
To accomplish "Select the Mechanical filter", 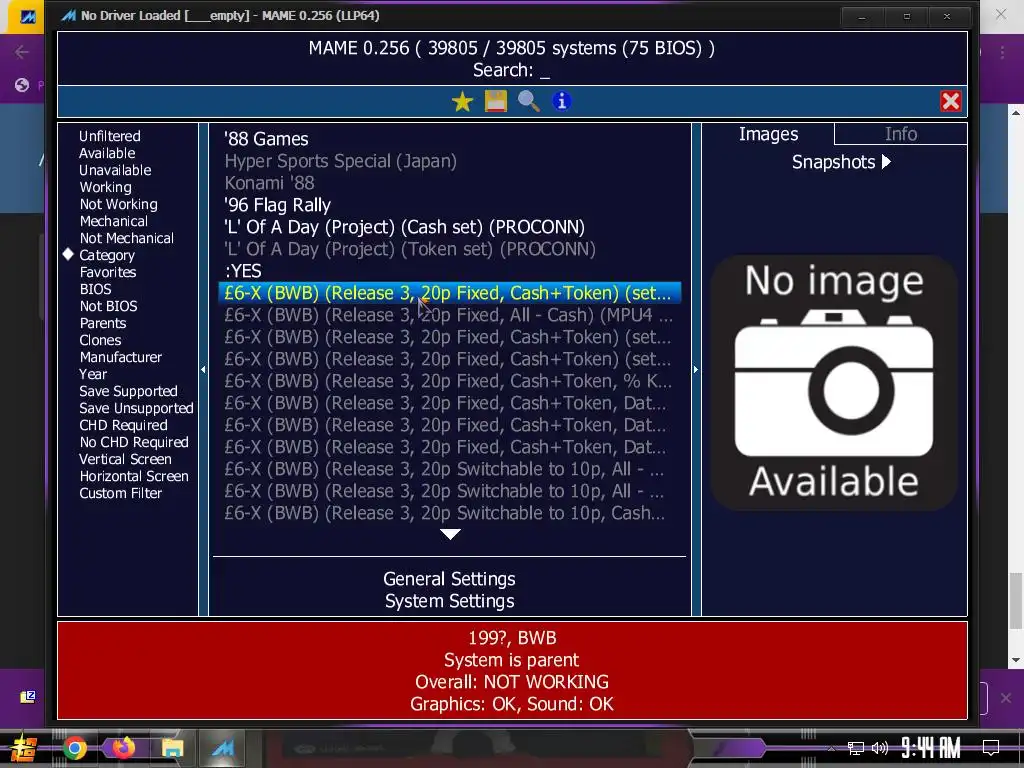I will [x=114, y=221].
